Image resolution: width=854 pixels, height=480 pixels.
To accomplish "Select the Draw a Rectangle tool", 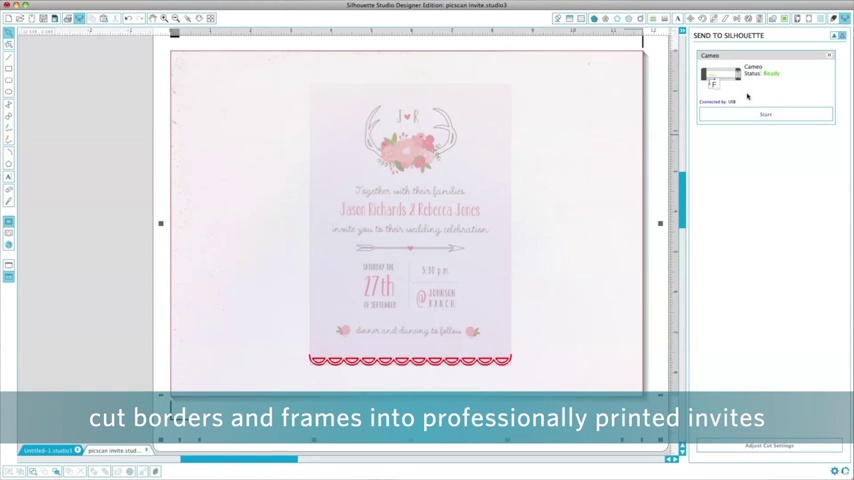I will tap(9, 69).
